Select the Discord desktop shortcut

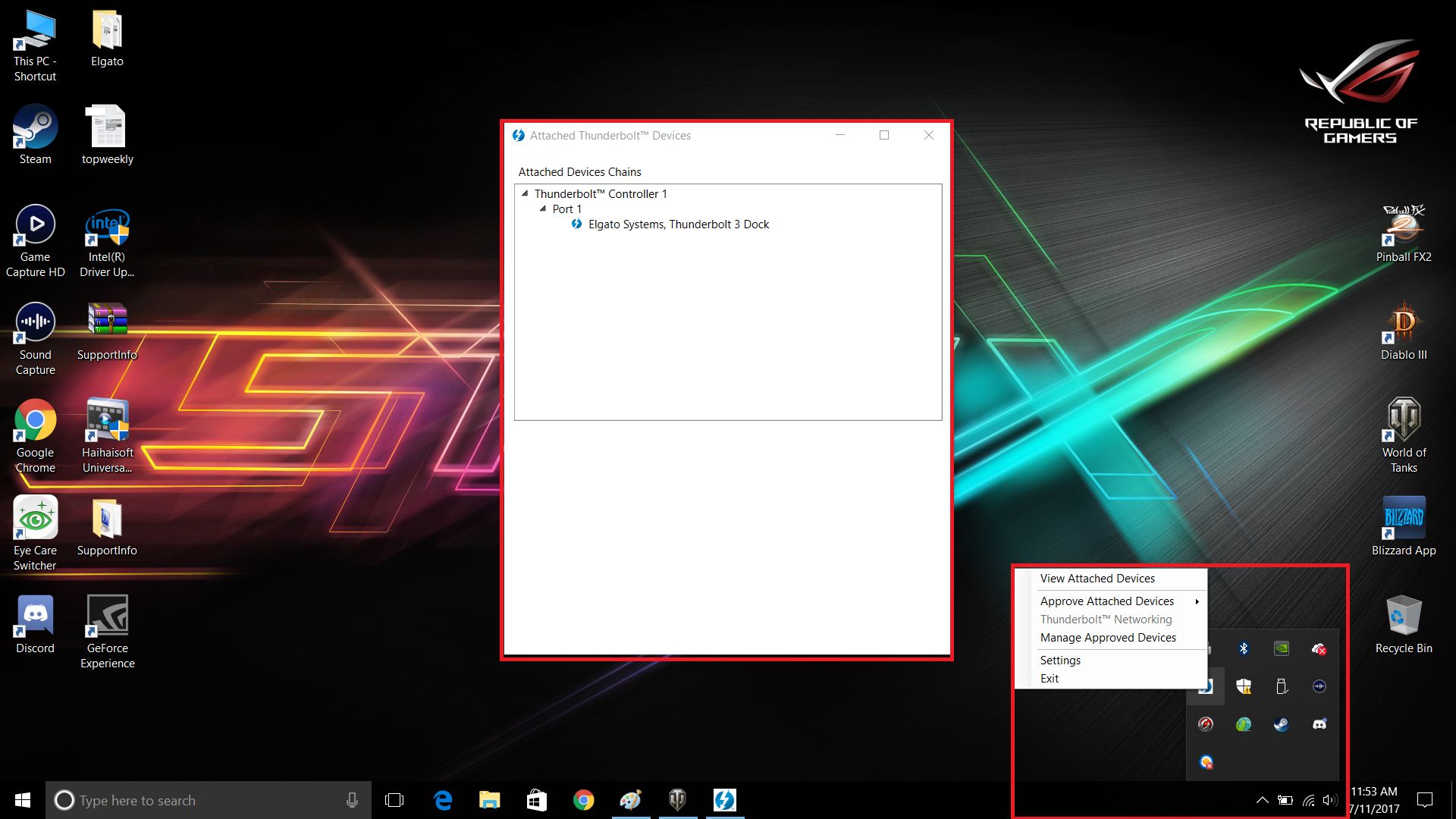pyautogui.click(x=35, y=626)
